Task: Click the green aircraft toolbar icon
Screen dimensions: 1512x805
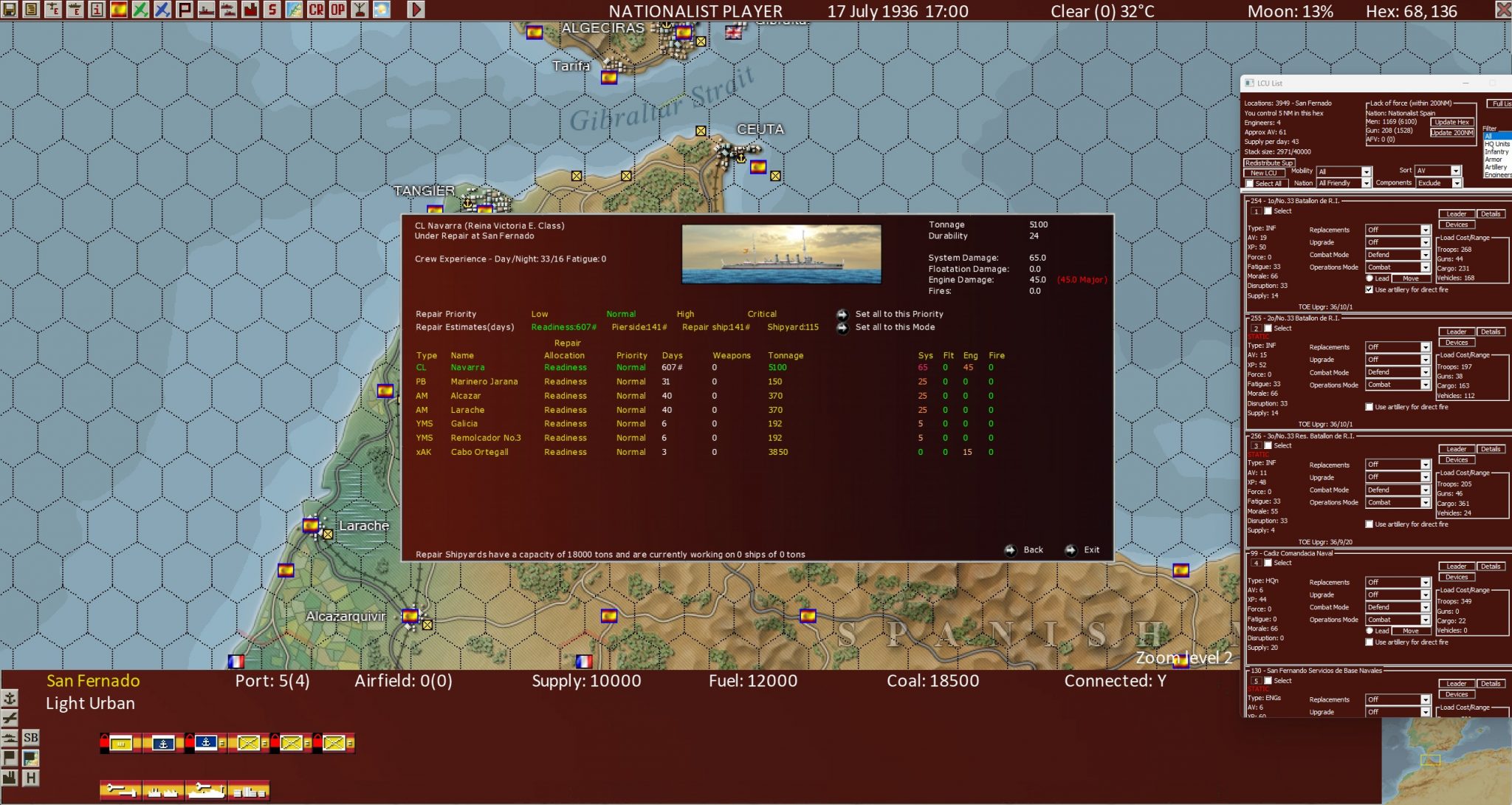Action: tap(140, 10)
